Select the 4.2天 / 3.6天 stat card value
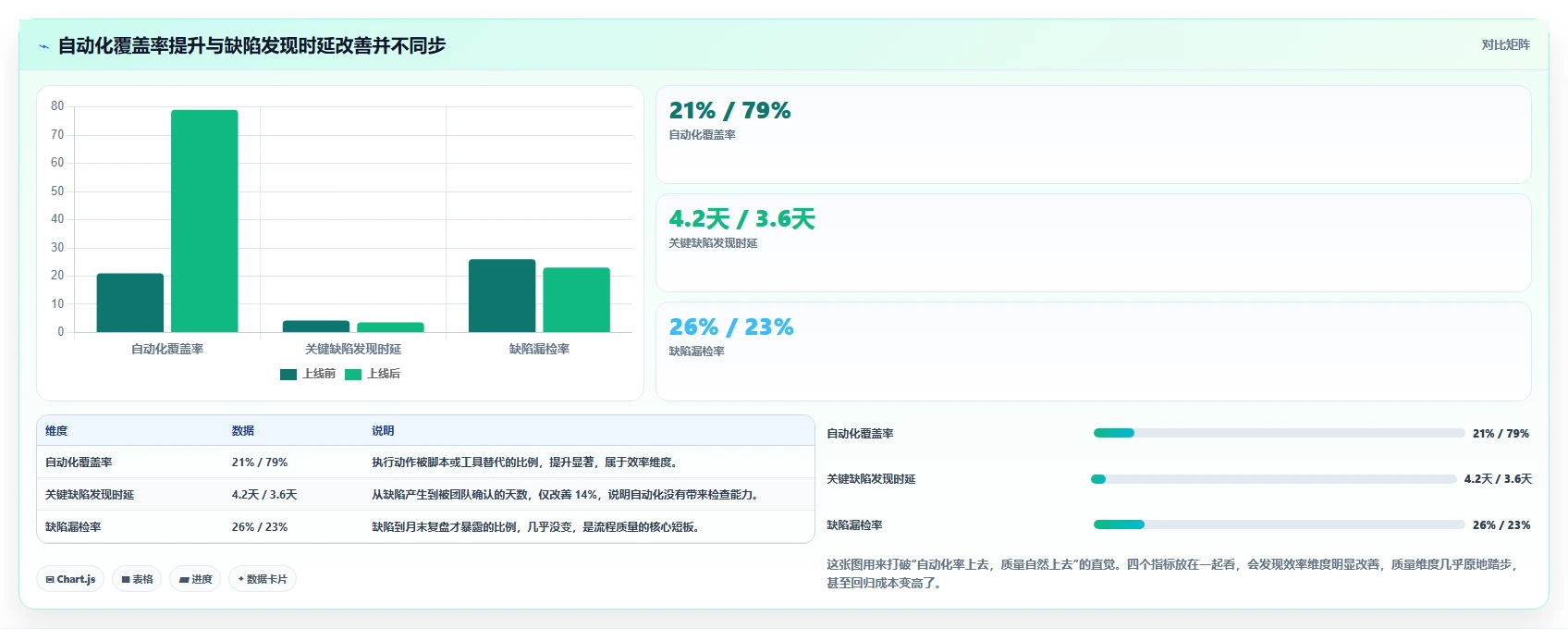The width and height of the screenshot is (1568, 629). tap(741, 219)
